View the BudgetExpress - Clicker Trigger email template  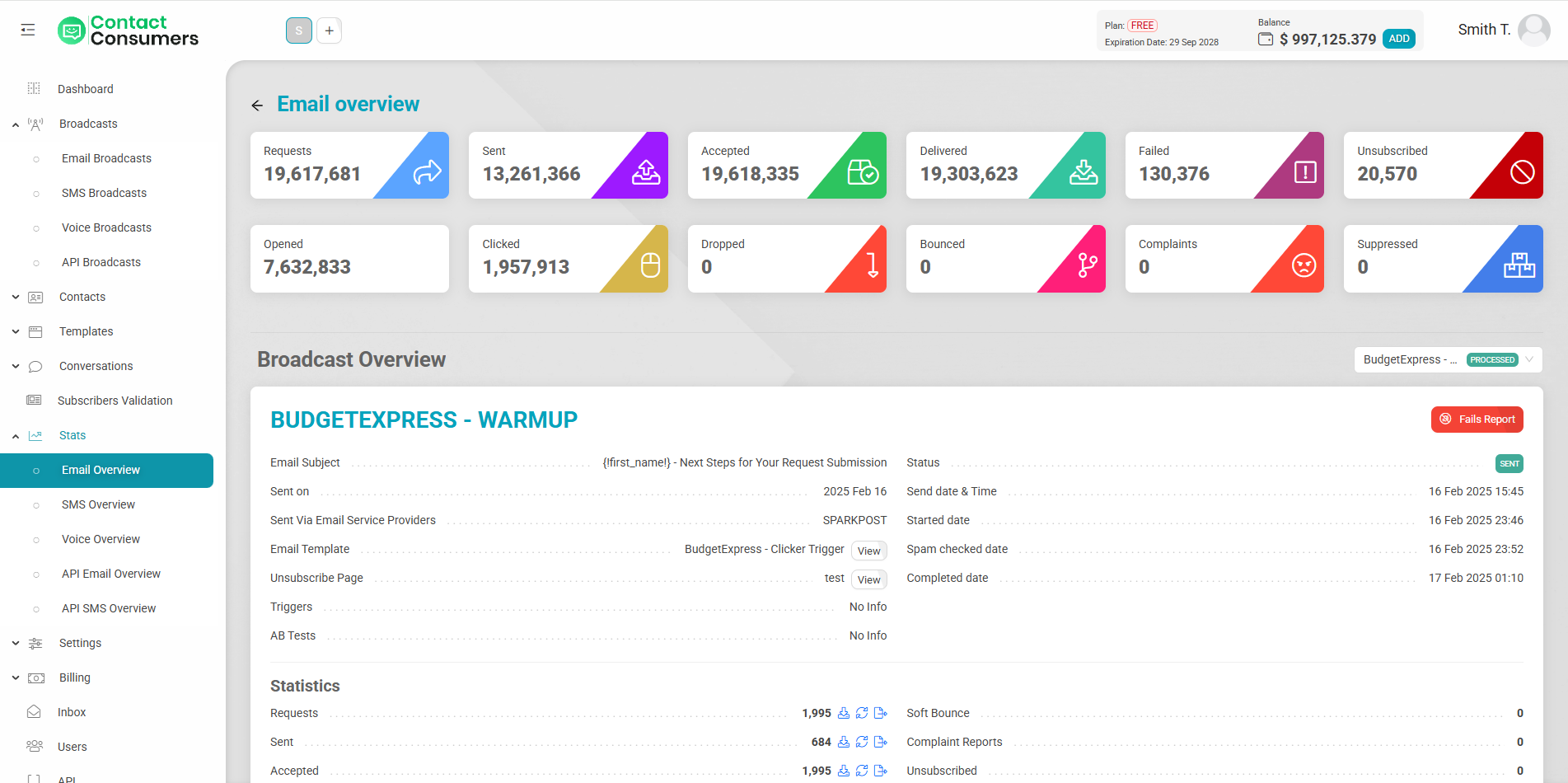(868, 551)
